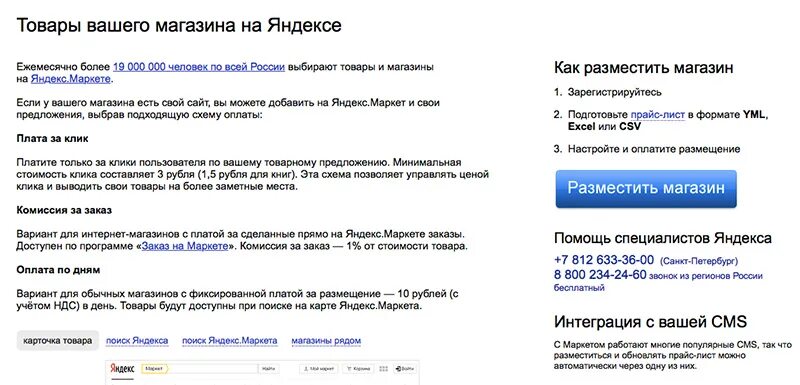Click the 'Оплата по дням' subheading
This screenshot has height=385, width=800.
click(58, 270)
